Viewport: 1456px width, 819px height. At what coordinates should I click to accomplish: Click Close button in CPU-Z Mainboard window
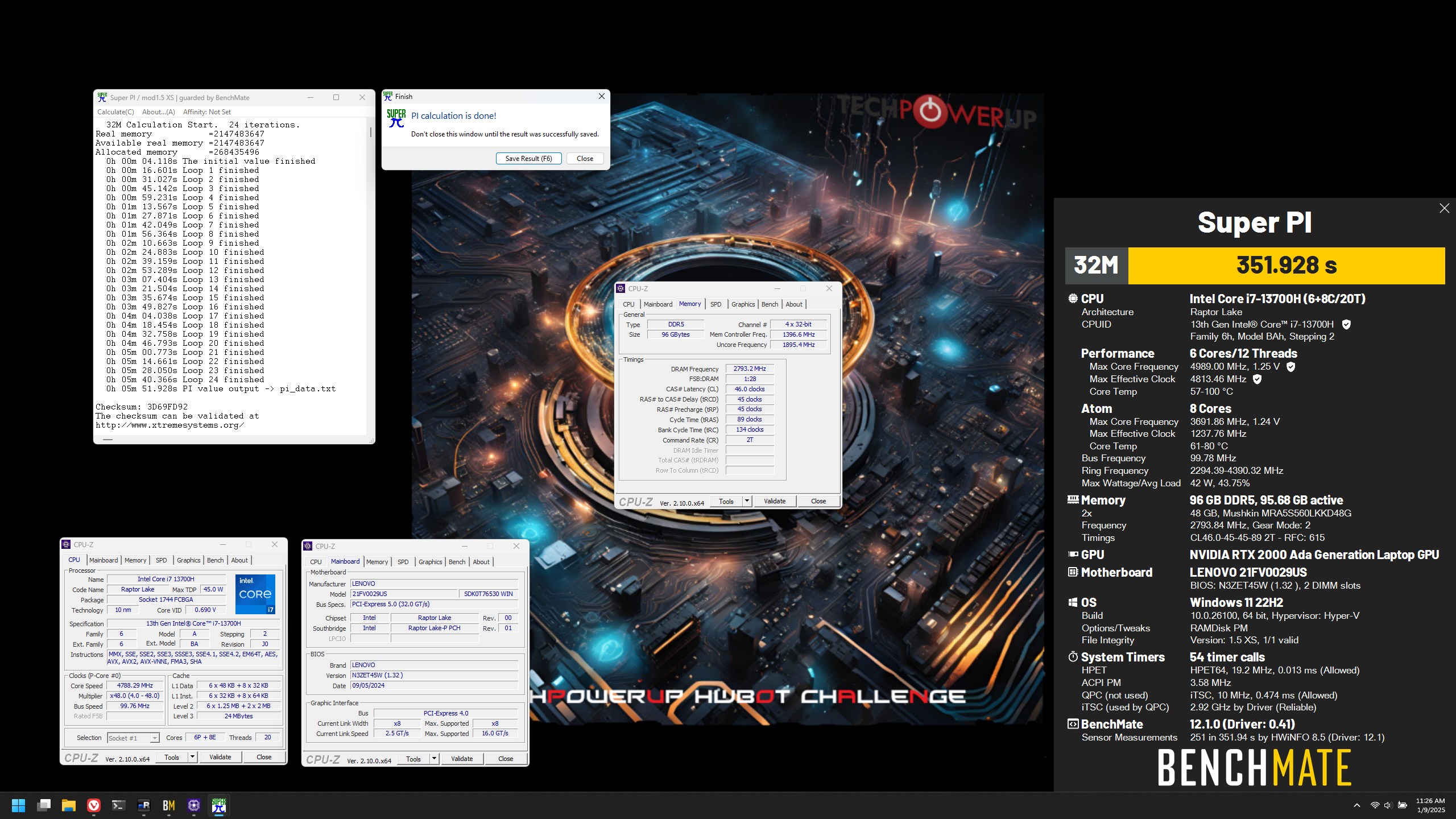506,759
